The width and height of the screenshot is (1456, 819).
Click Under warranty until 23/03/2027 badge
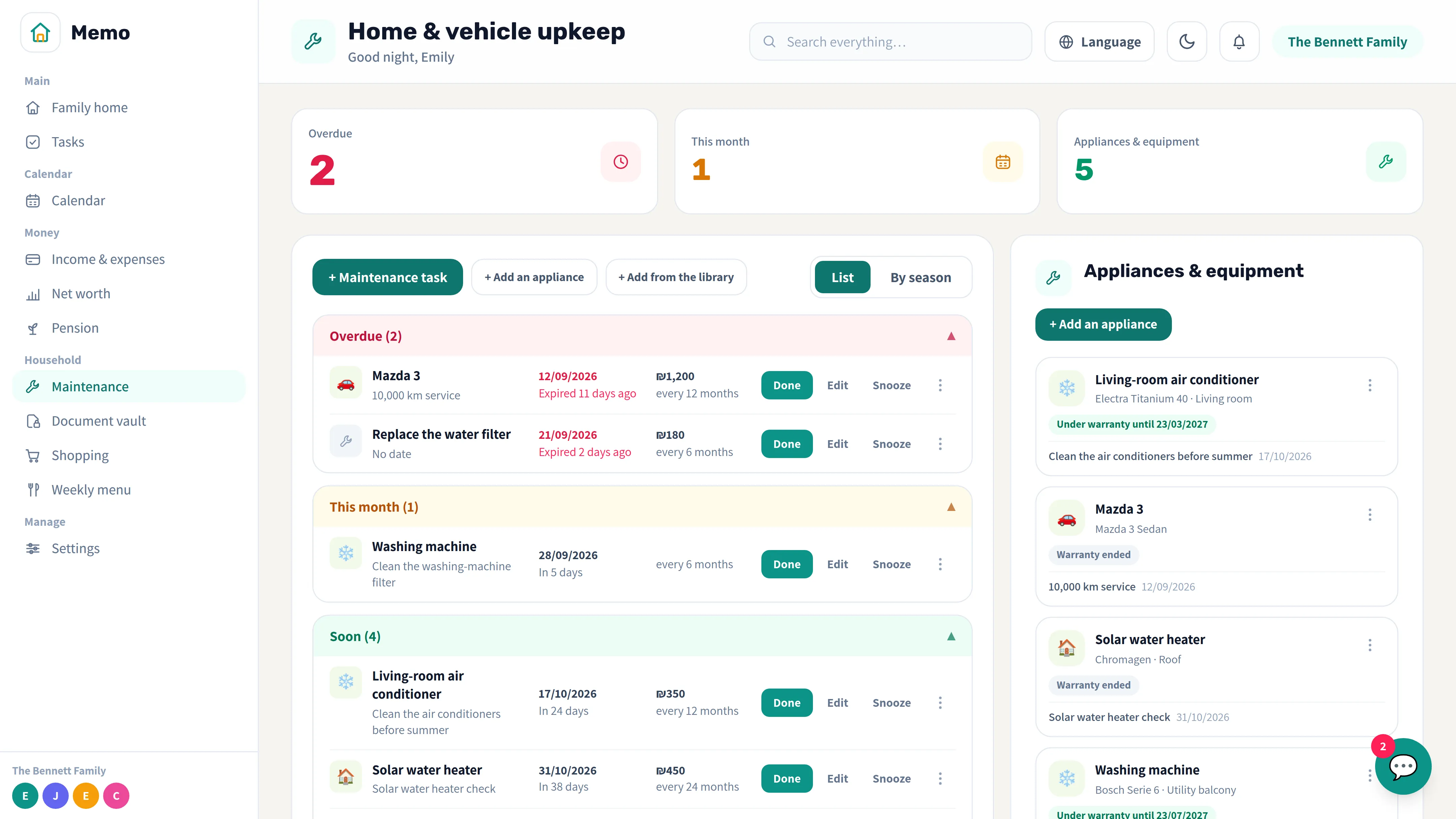1132,424
